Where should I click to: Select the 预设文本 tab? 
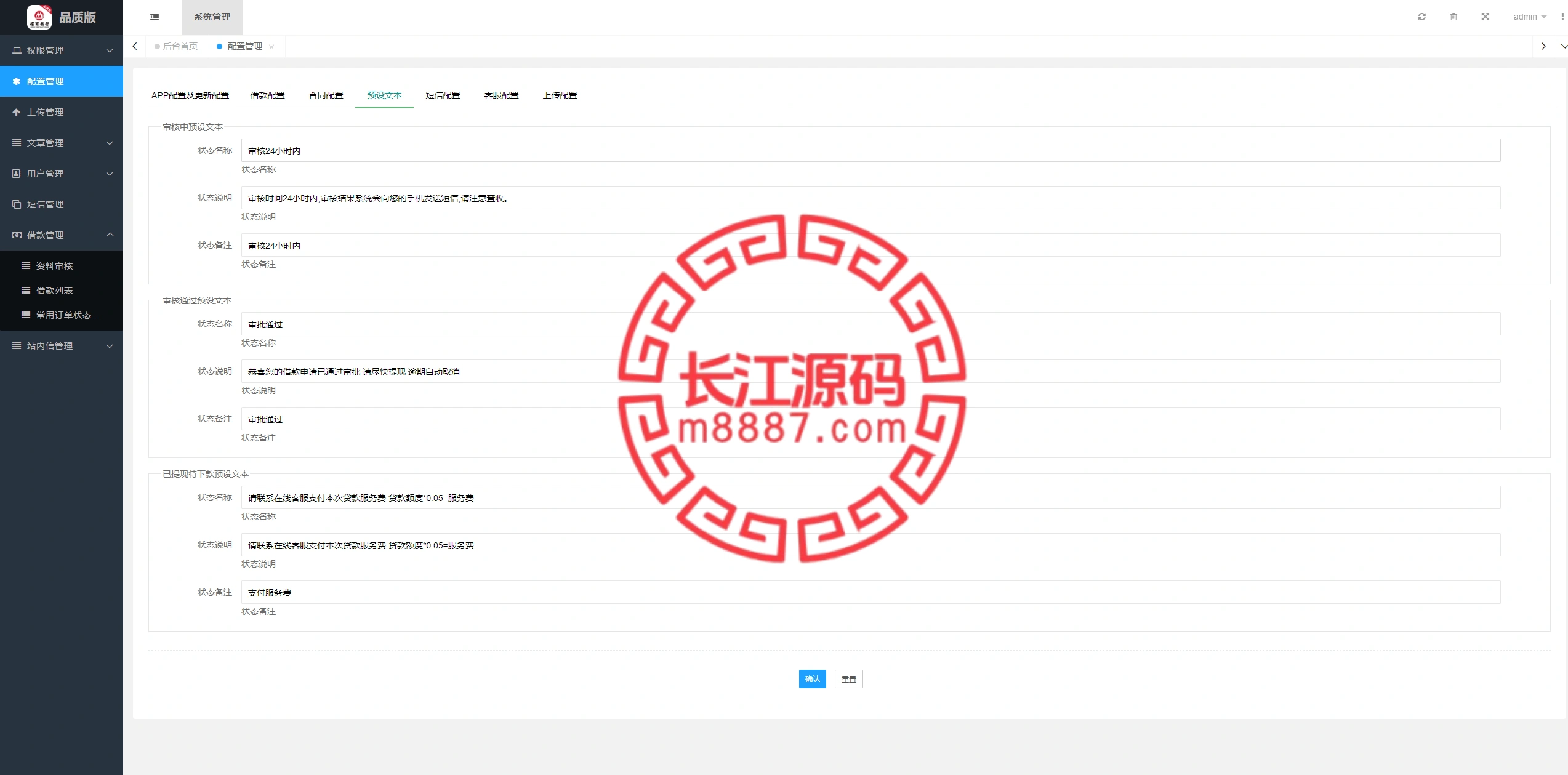385,95
